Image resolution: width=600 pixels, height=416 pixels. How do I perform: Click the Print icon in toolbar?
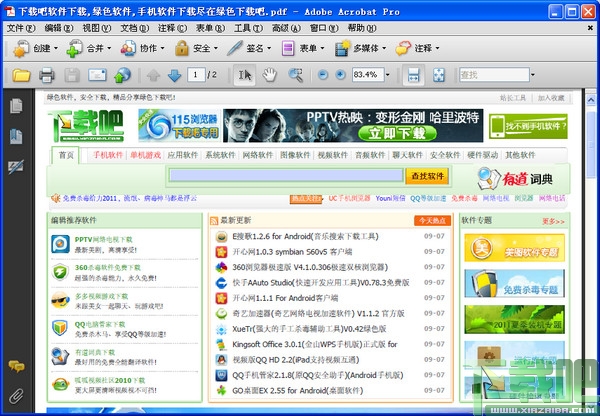47,75
